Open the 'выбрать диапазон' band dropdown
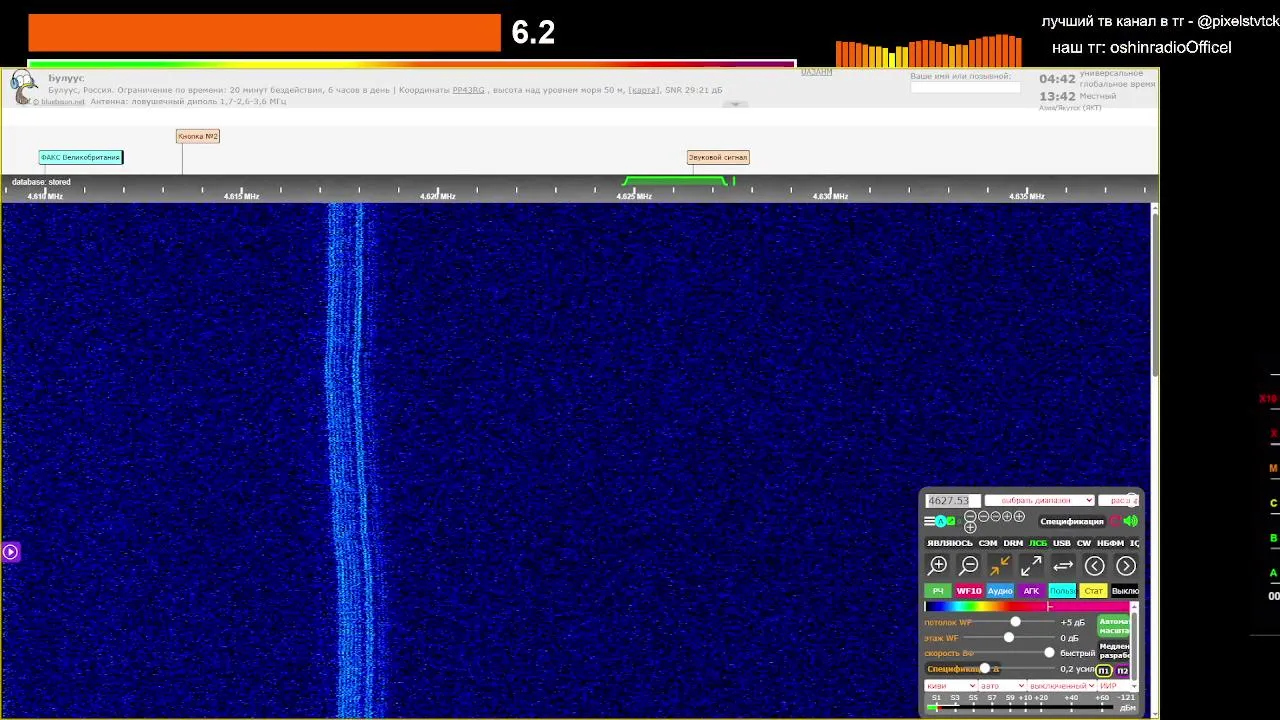 [1039, 500]
